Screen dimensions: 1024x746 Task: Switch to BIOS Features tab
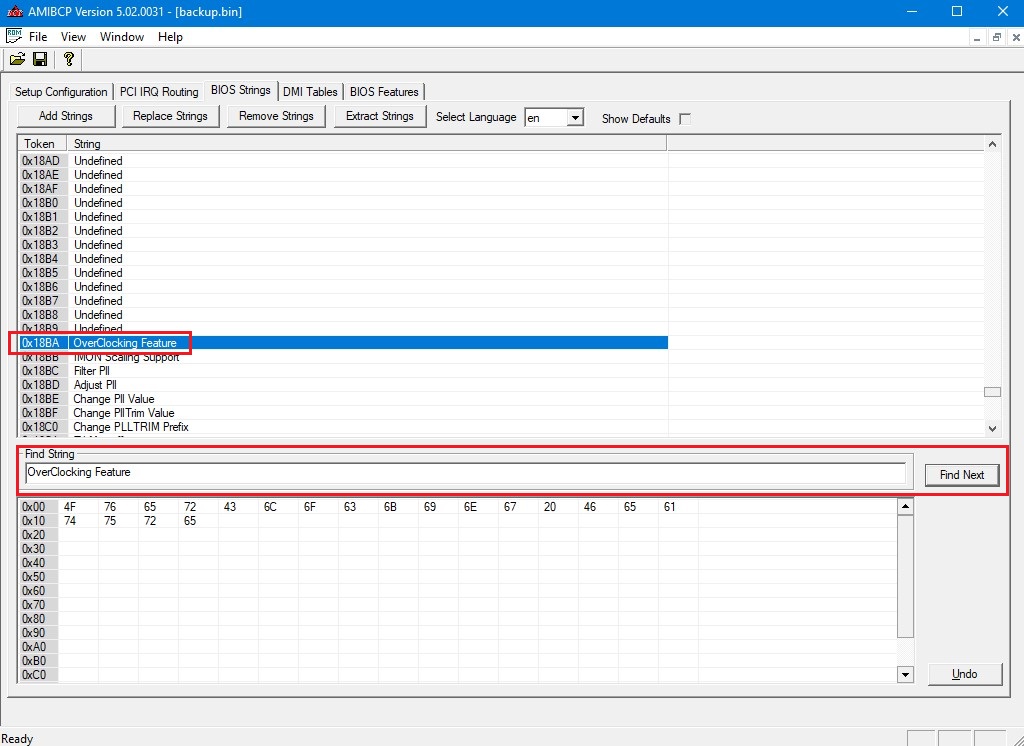coord(384,92)
